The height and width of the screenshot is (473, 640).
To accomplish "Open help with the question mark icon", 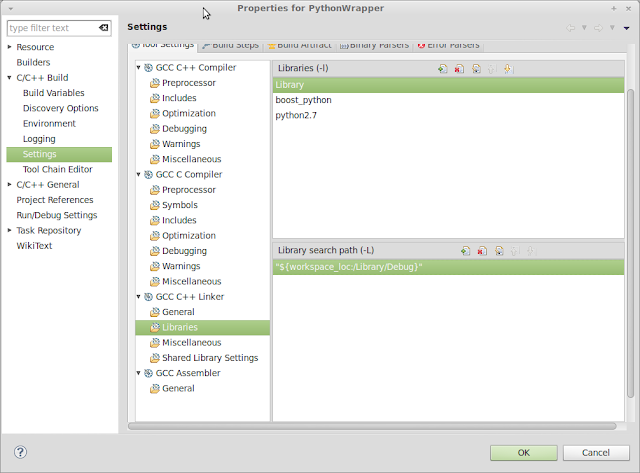I will (20, 452).
